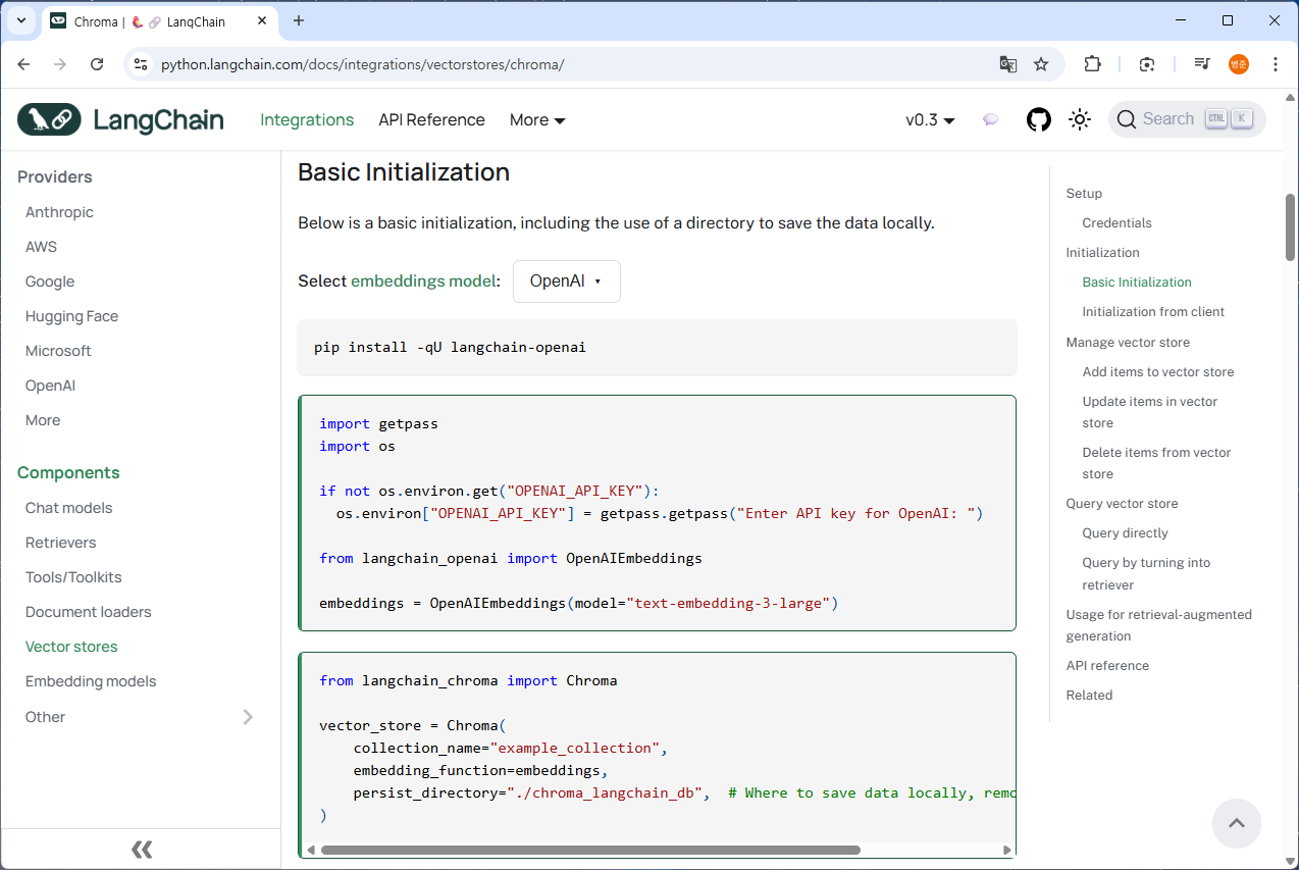Screen dimensions: 1299x870
Task: Open the site information icon in address bar
Action: click(141, 64)
